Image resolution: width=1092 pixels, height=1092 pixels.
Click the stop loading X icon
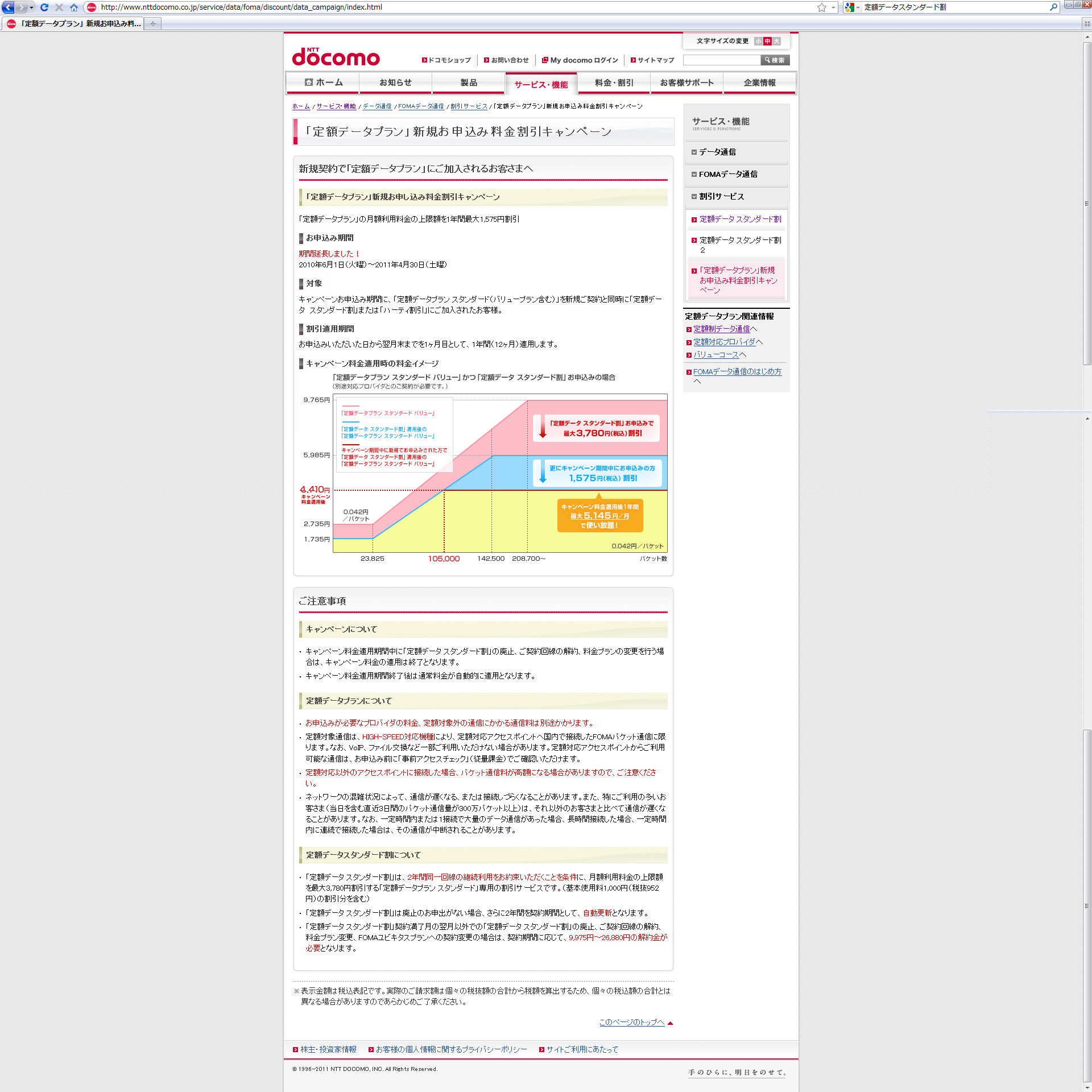pyautogui.click(x=59, y=7)
